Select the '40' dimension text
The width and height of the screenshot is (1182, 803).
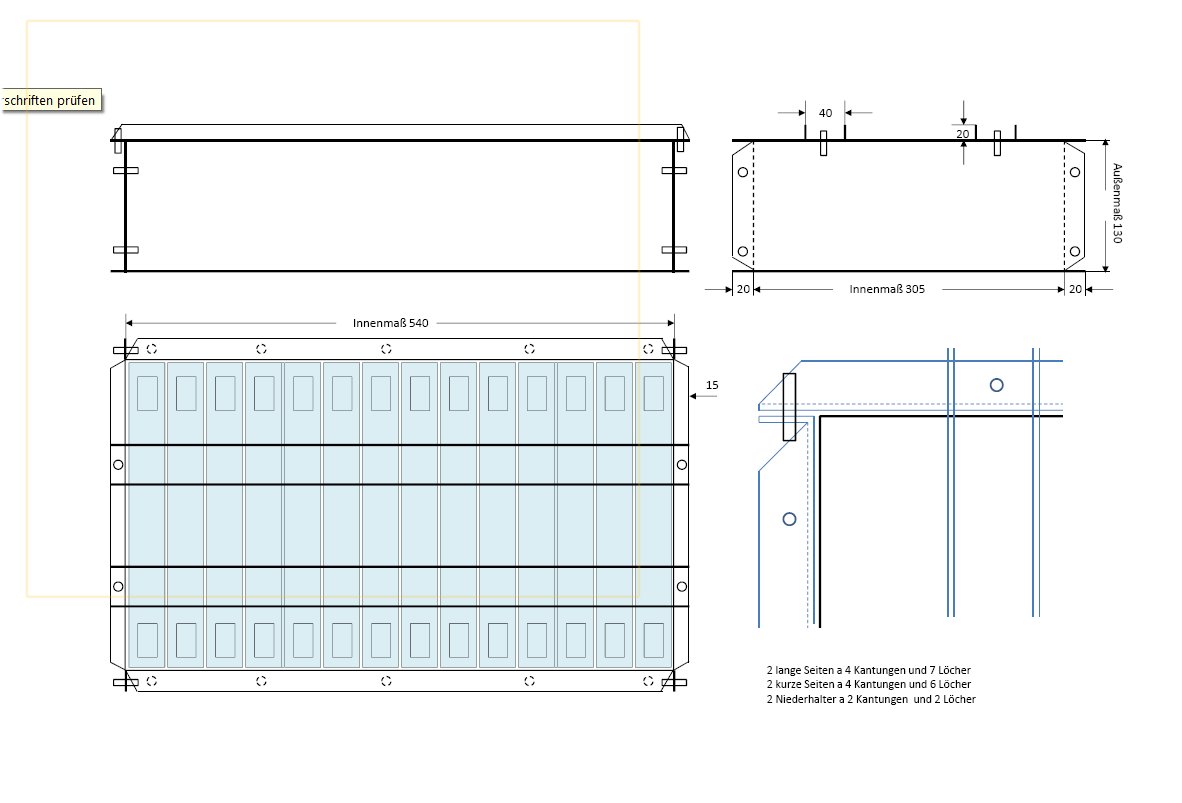[x=825, y=113]
